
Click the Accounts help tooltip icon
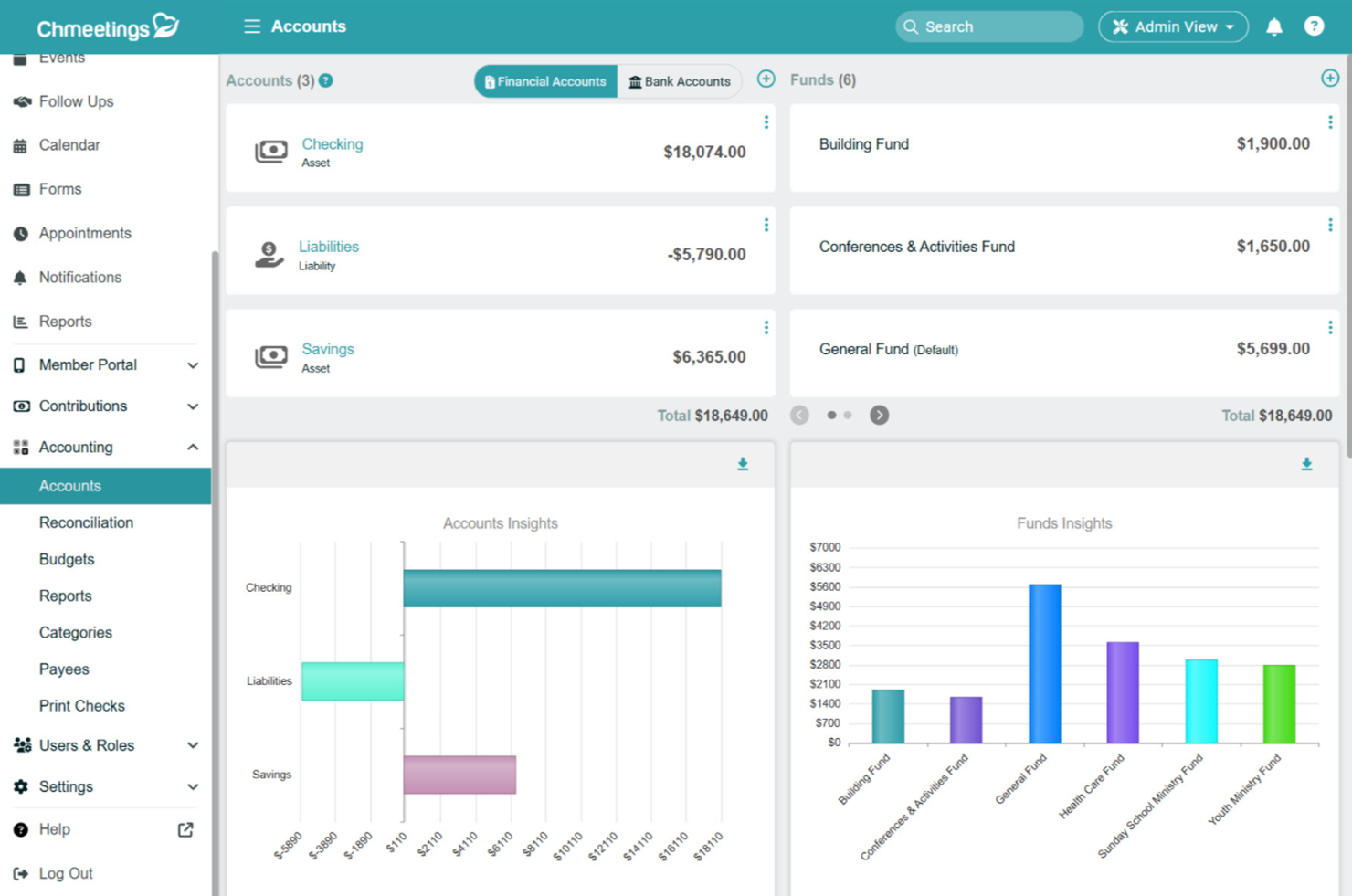pos(326,80)
